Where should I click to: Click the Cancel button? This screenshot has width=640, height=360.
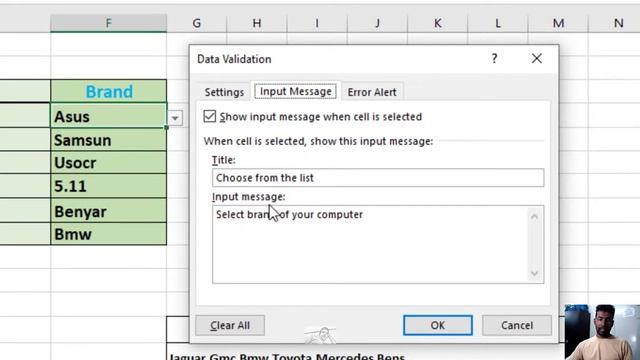pos(517,325)
